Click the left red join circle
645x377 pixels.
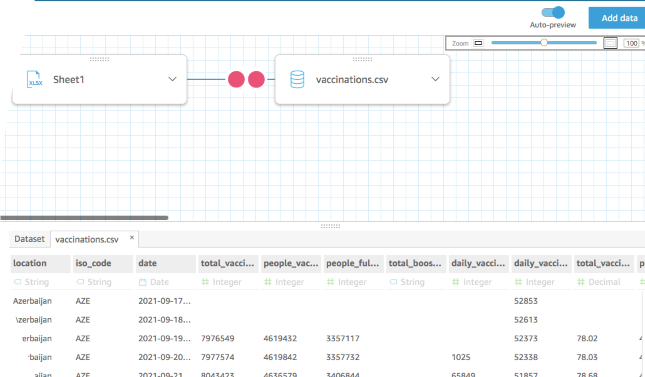pyautogui.click(x=237, y=79)
